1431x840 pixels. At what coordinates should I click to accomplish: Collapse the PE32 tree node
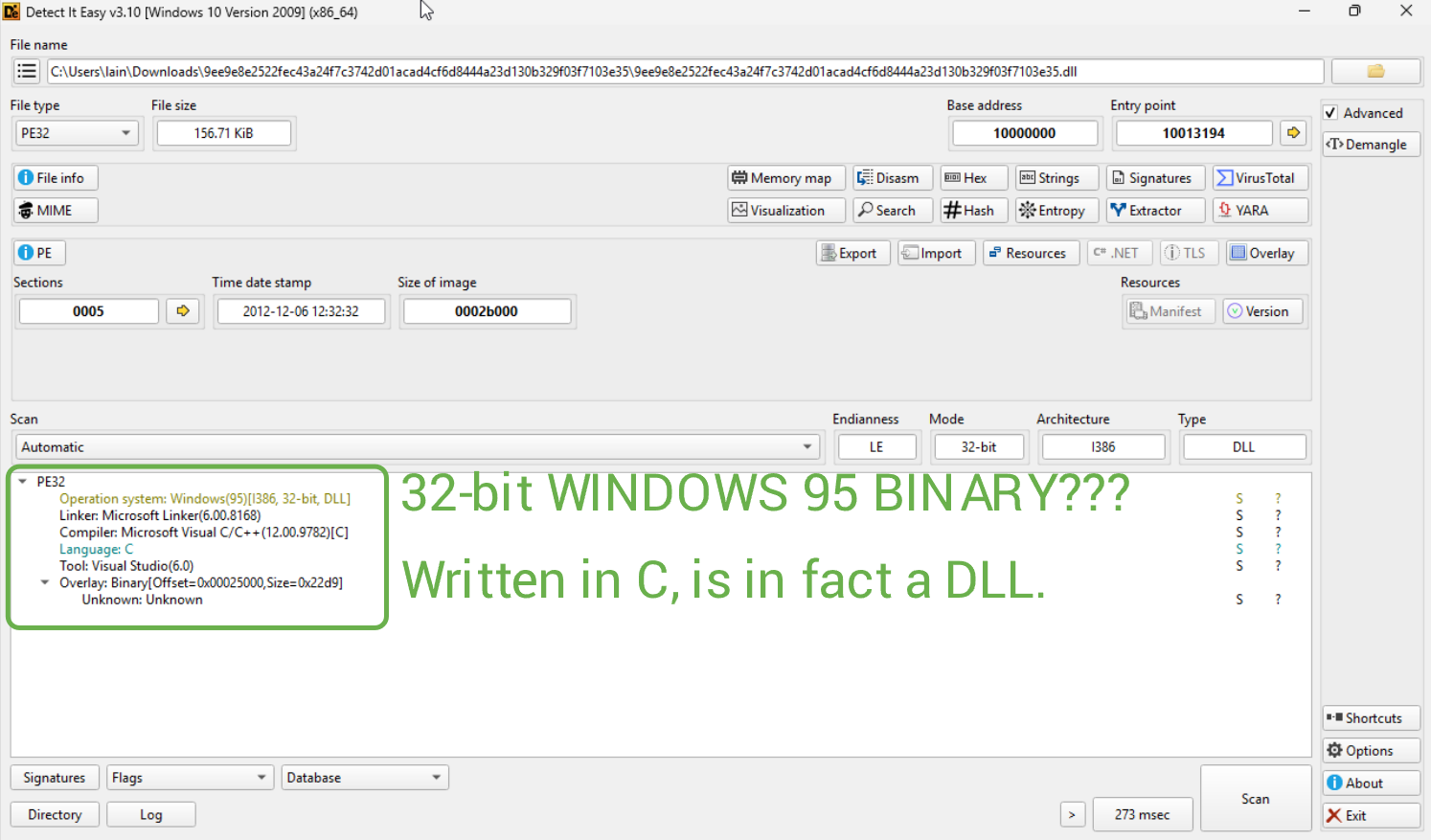pyautogui.click(x=23, y=482)
